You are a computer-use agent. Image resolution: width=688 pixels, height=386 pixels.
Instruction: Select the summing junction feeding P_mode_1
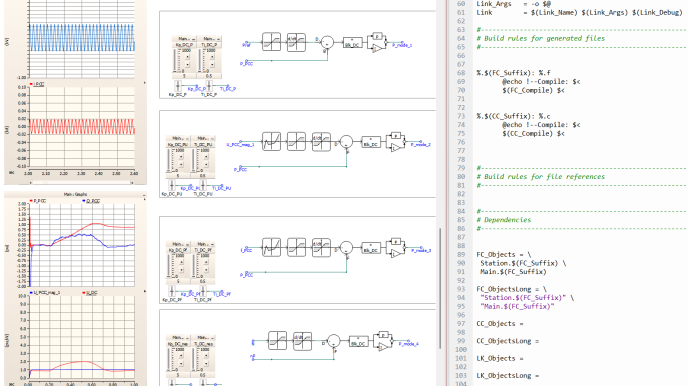point(327,42)
